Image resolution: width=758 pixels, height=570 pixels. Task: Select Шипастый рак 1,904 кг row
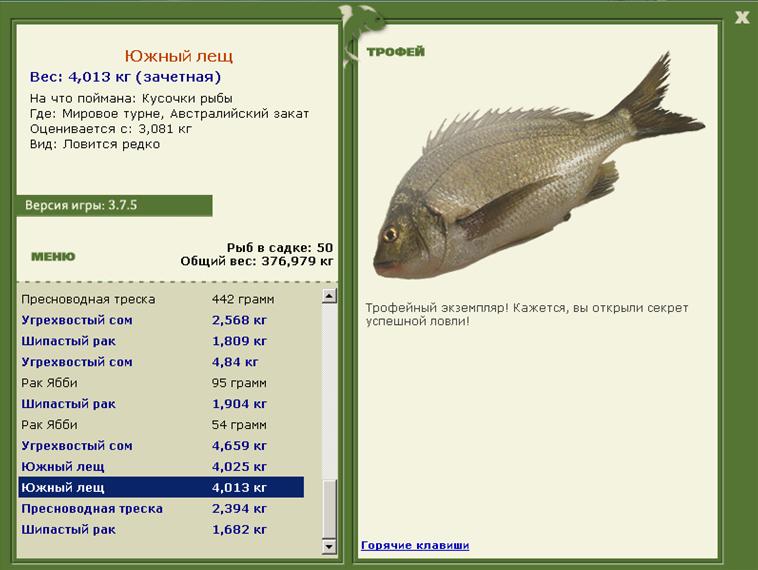coord(161,404)
